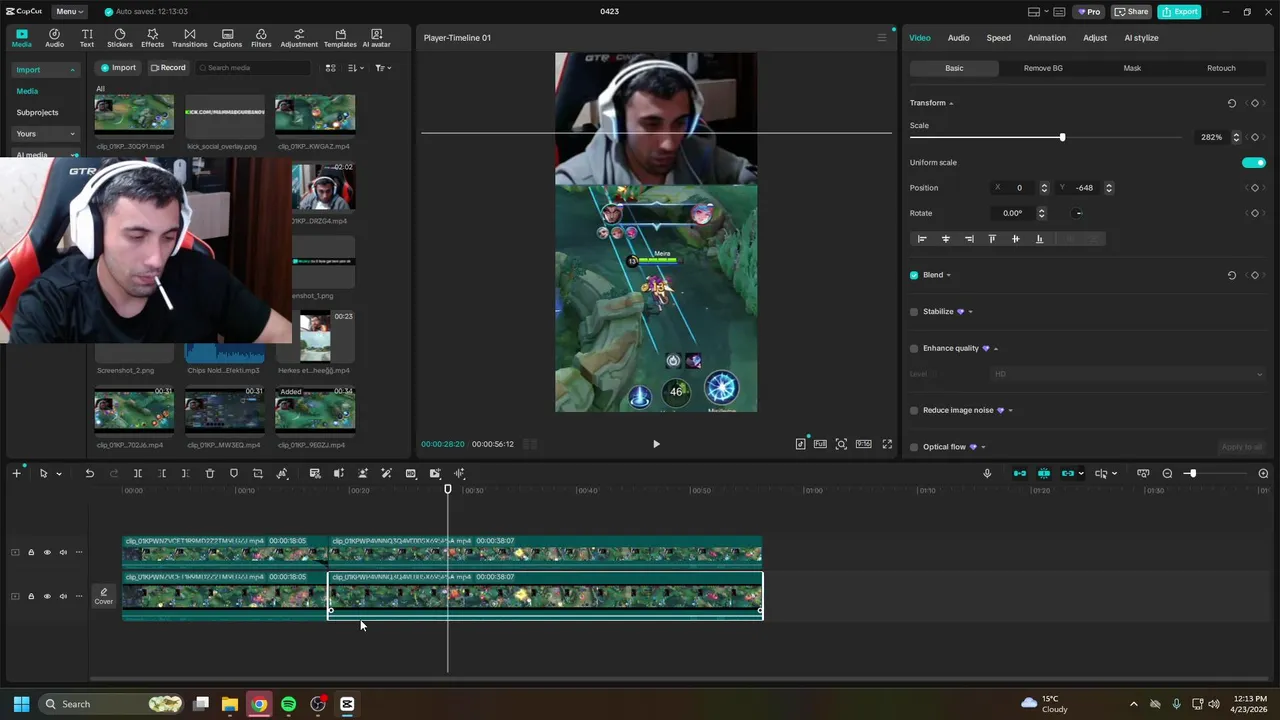Click the crop clip icon in timeline toolbar
This screenshot has height=720, width=1280.
(258, 473)
